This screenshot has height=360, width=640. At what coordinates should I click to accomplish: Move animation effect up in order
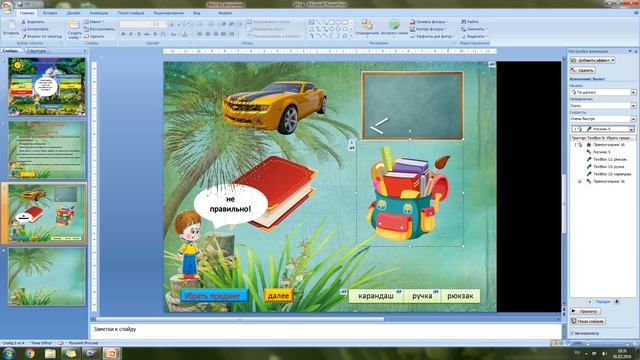pos(589,302)
